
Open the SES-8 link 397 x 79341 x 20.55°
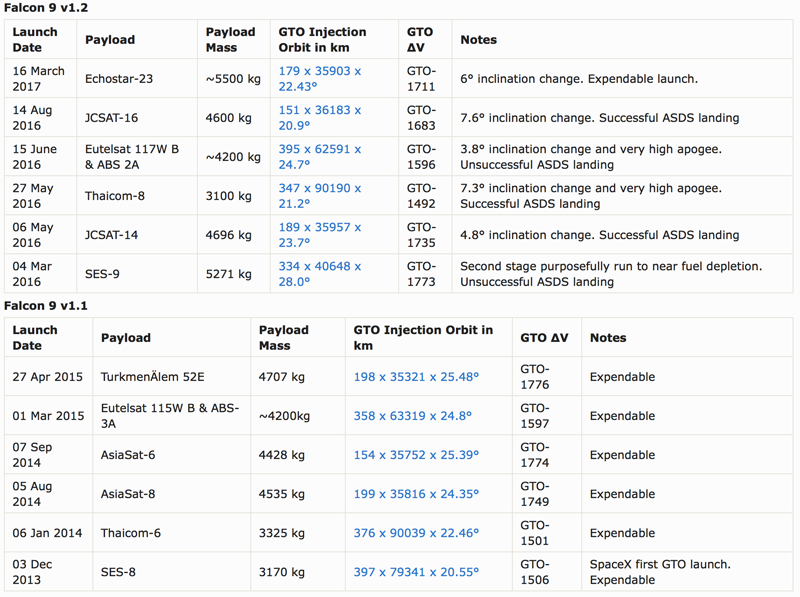coord(416,572)
